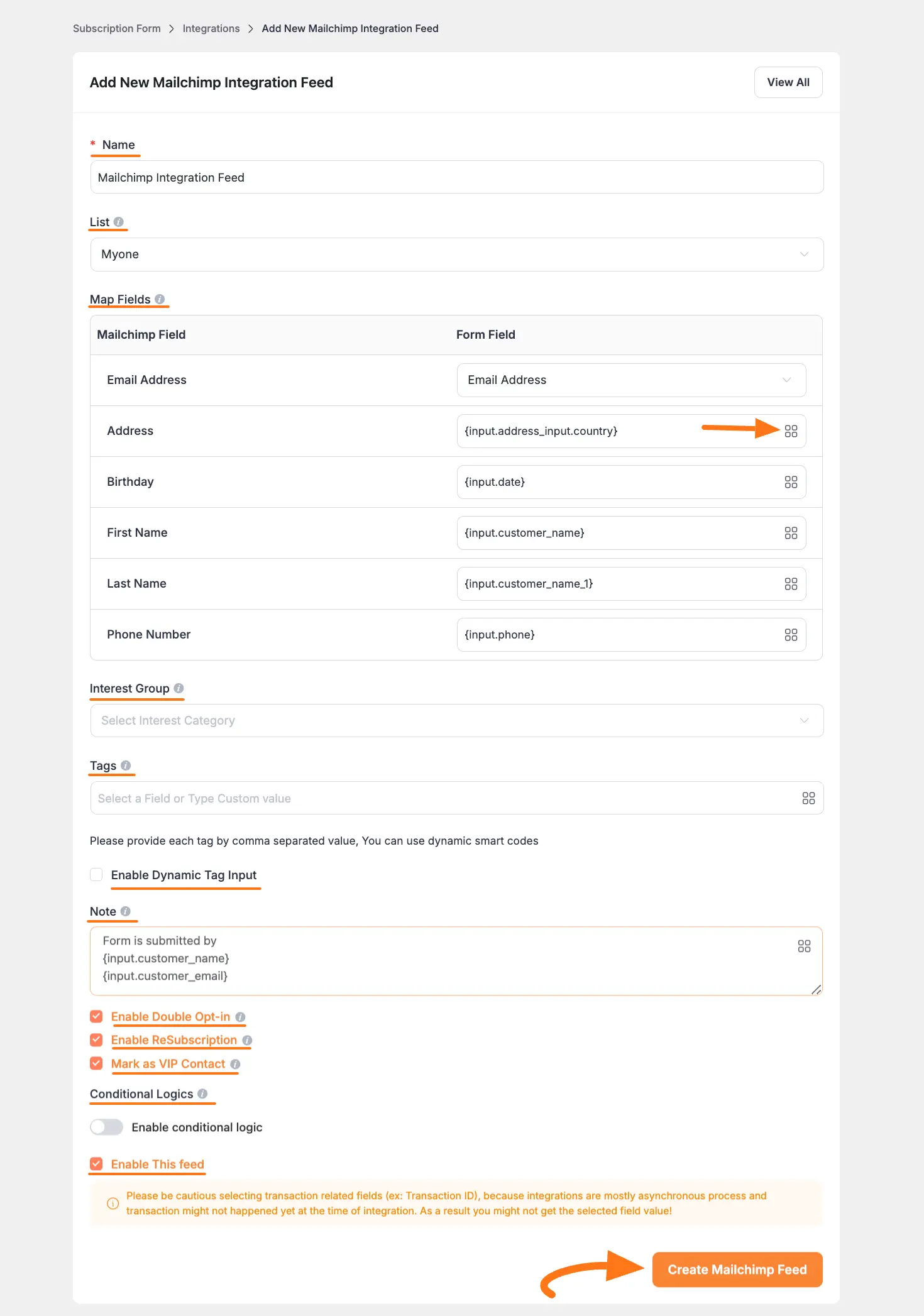The width and height of the screenshot is (924, 1316).
Task: Click info icon next to Map Fields
Action: point(160,299)
